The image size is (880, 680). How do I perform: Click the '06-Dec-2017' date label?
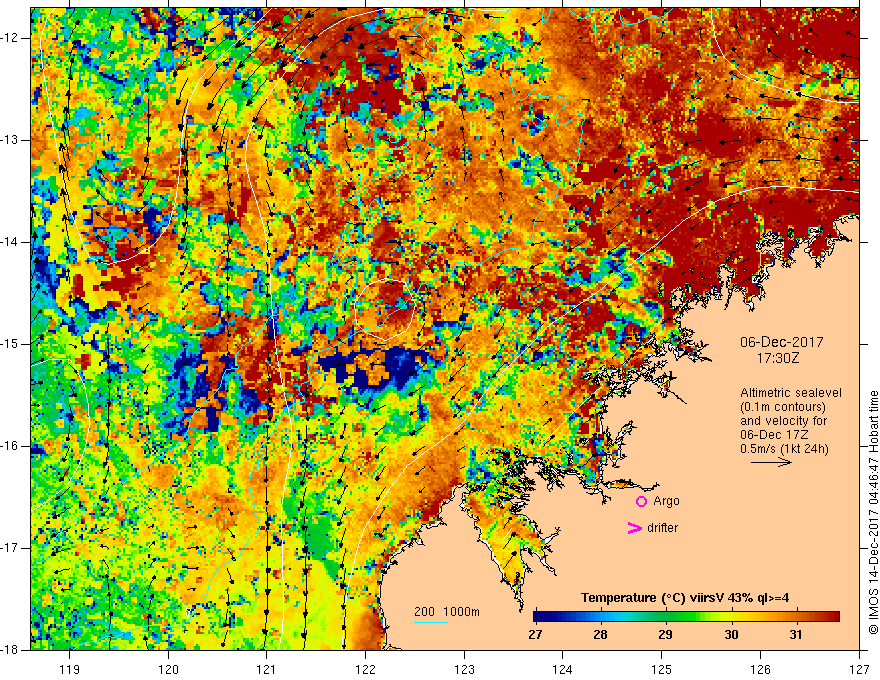(781, 342)
